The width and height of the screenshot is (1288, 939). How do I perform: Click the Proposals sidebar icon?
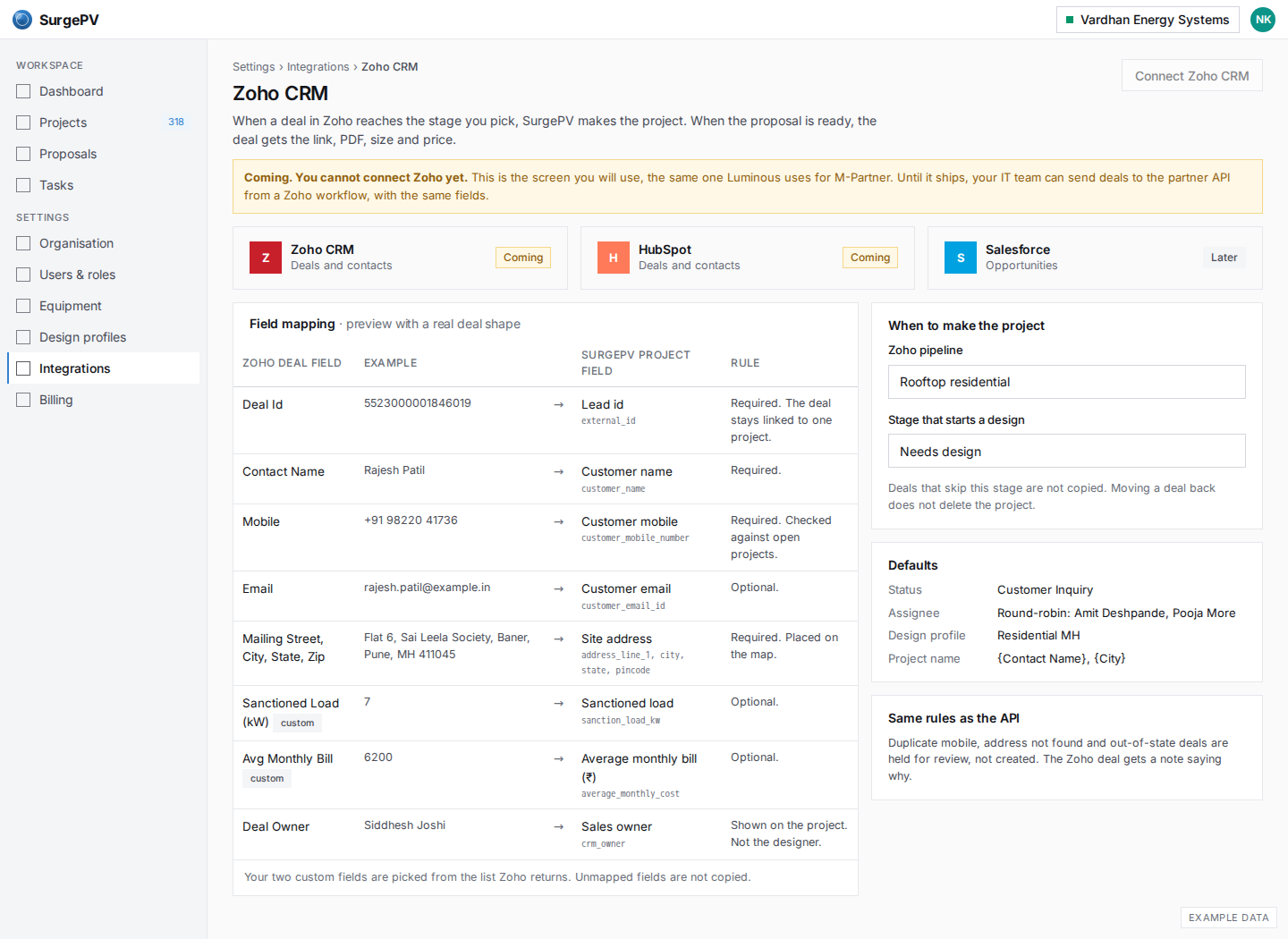pos(23,154)
